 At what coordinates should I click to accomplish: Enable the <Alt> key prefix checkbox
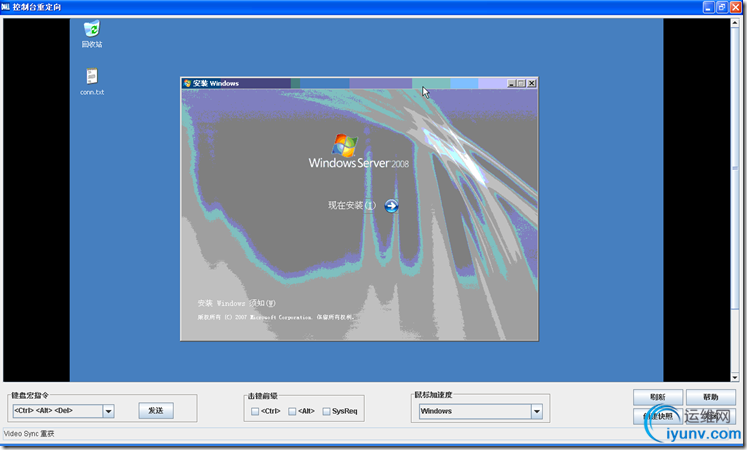292,411
